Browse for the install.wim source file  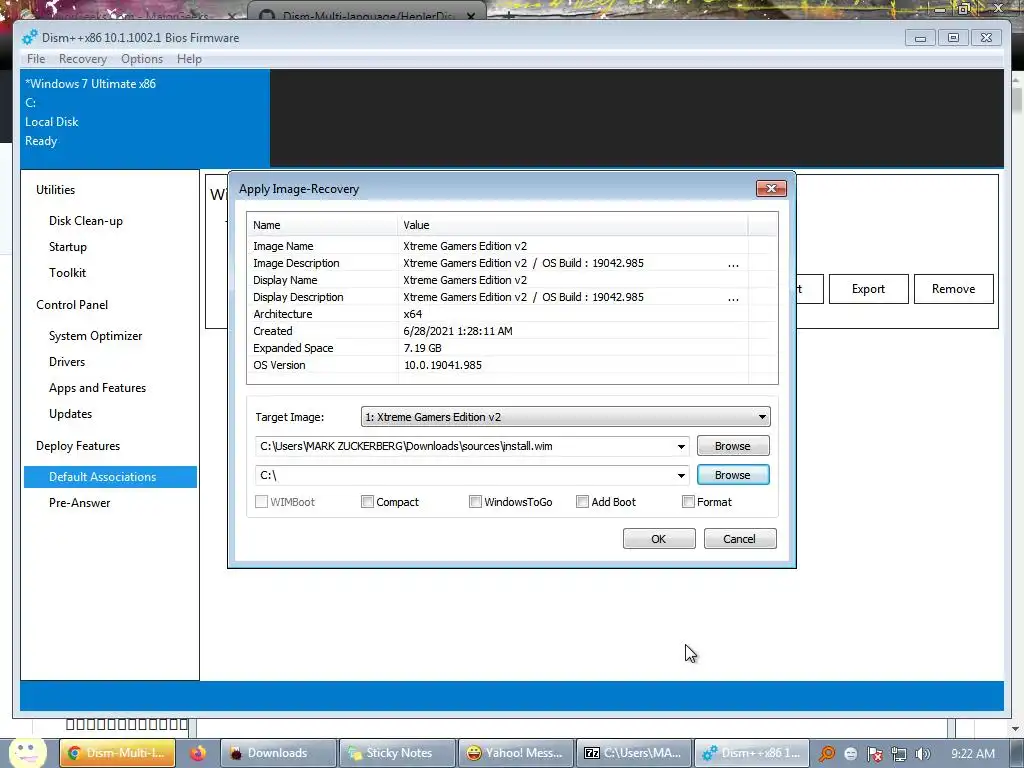pyautogui.click(x=733, y=446)
